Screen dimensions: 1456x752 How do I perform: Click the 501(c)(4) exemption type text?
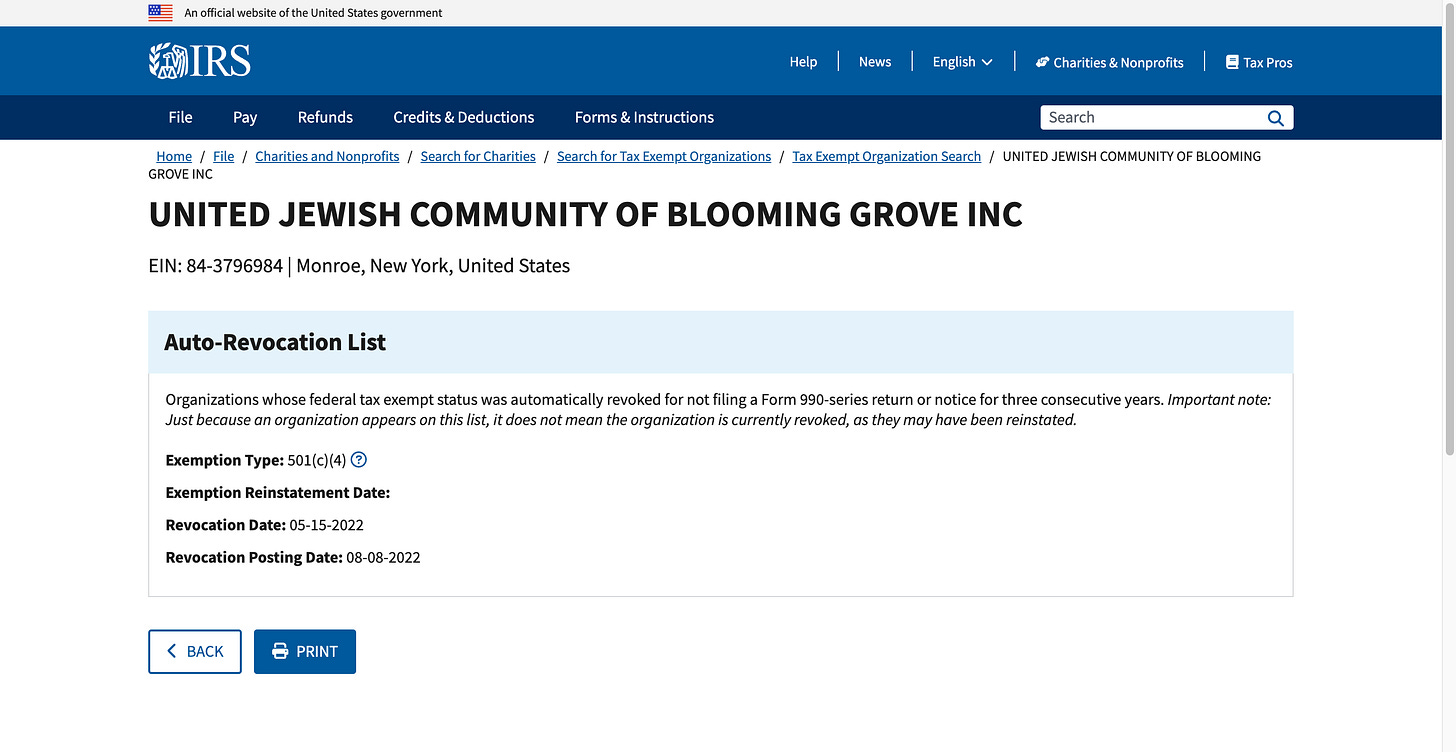tap(316, 460)
